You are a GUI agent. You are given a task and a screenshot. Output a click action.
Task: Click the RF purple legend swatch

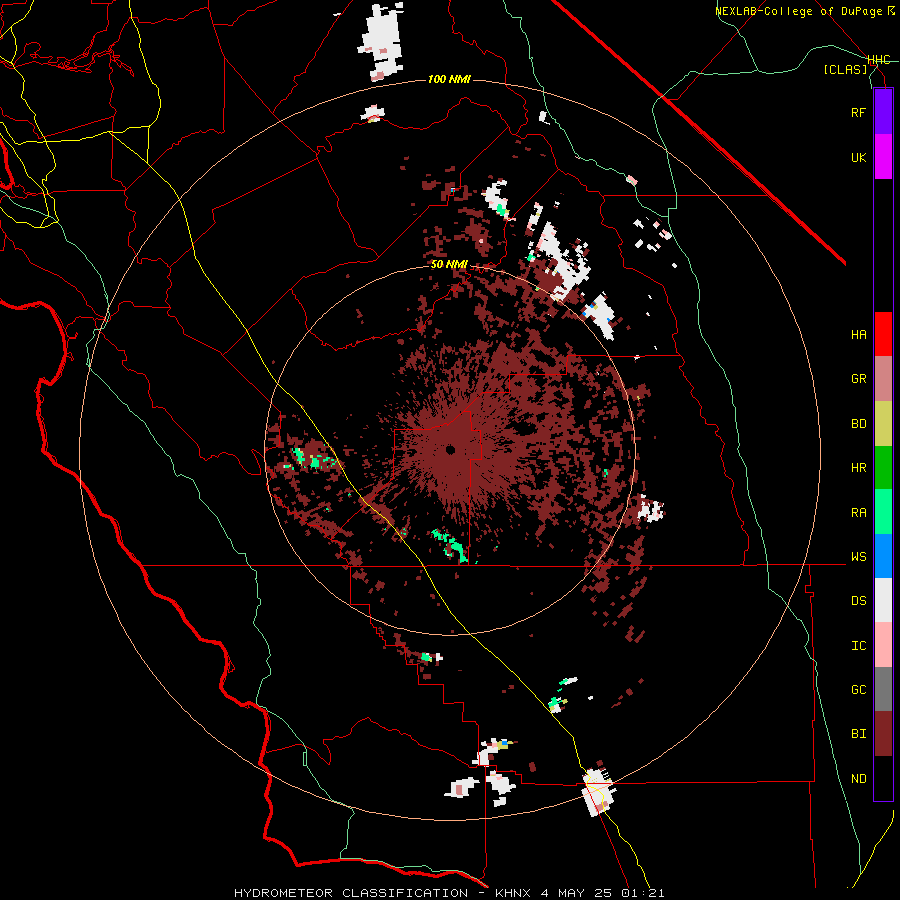pyautogui.click(x=883, y=112)
